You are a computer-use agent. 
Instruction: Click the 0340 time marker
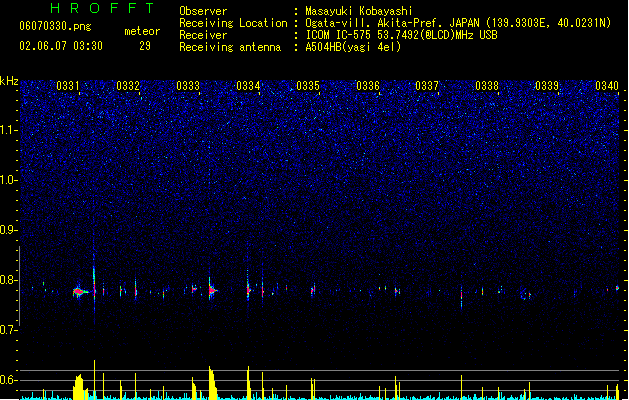pyautogui.click(x=607, y=86)
